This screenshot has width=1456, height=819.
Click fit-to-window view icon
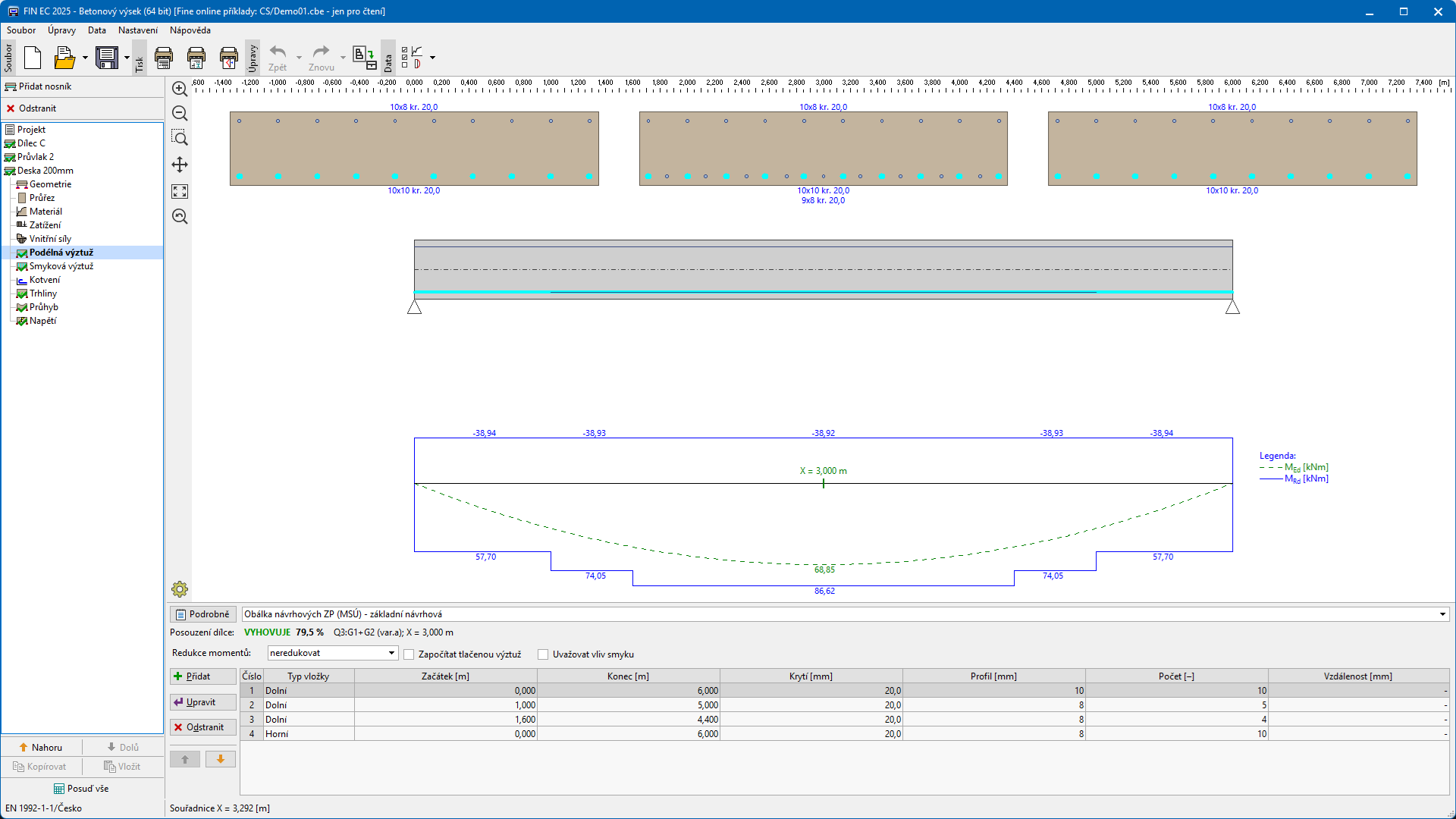click(180, 192)
